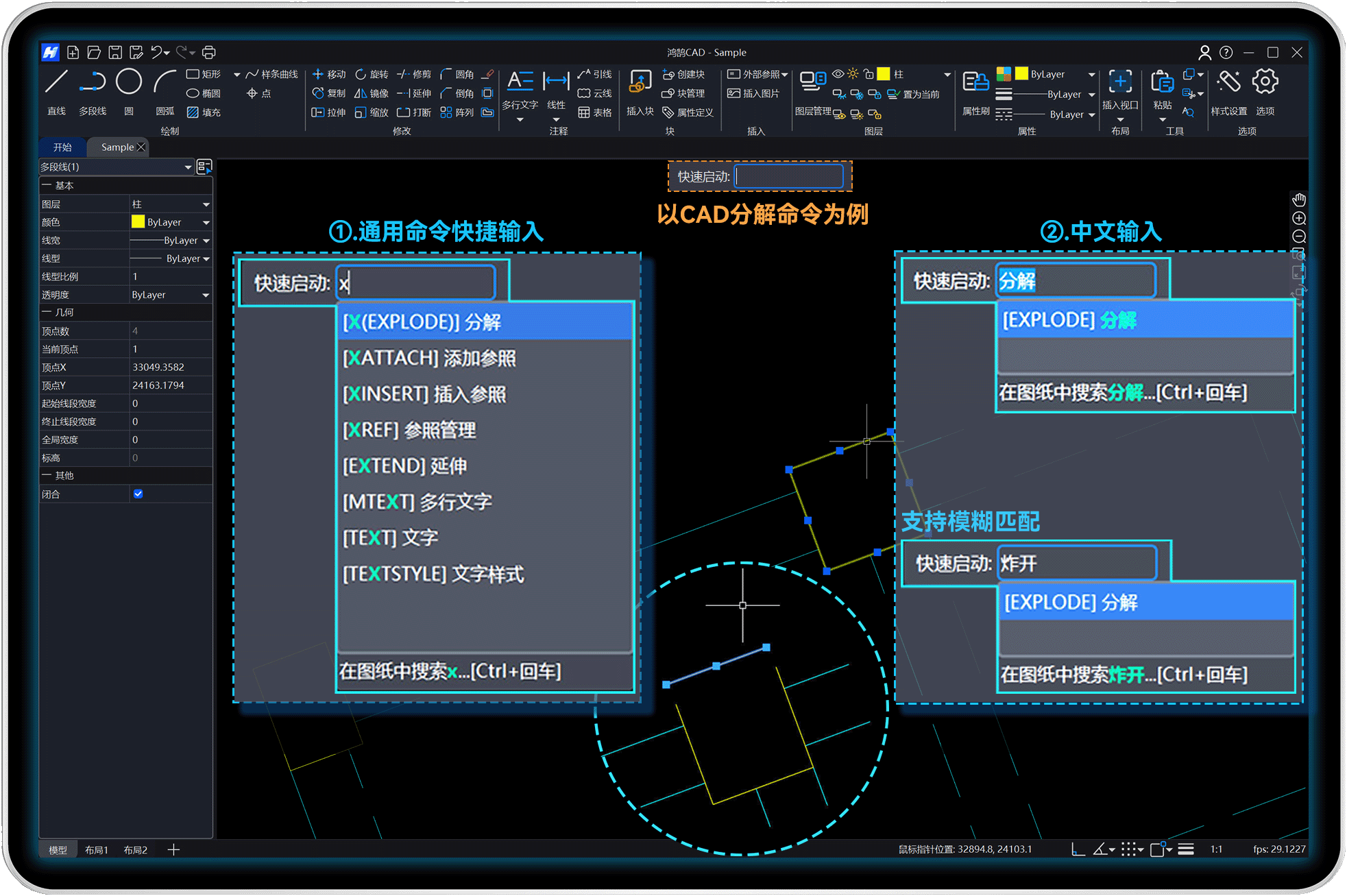This screenshot has height=896, width=1347.
Task: Toggle the layer lock icon beside the sun
Action: (x=869, y=74)
